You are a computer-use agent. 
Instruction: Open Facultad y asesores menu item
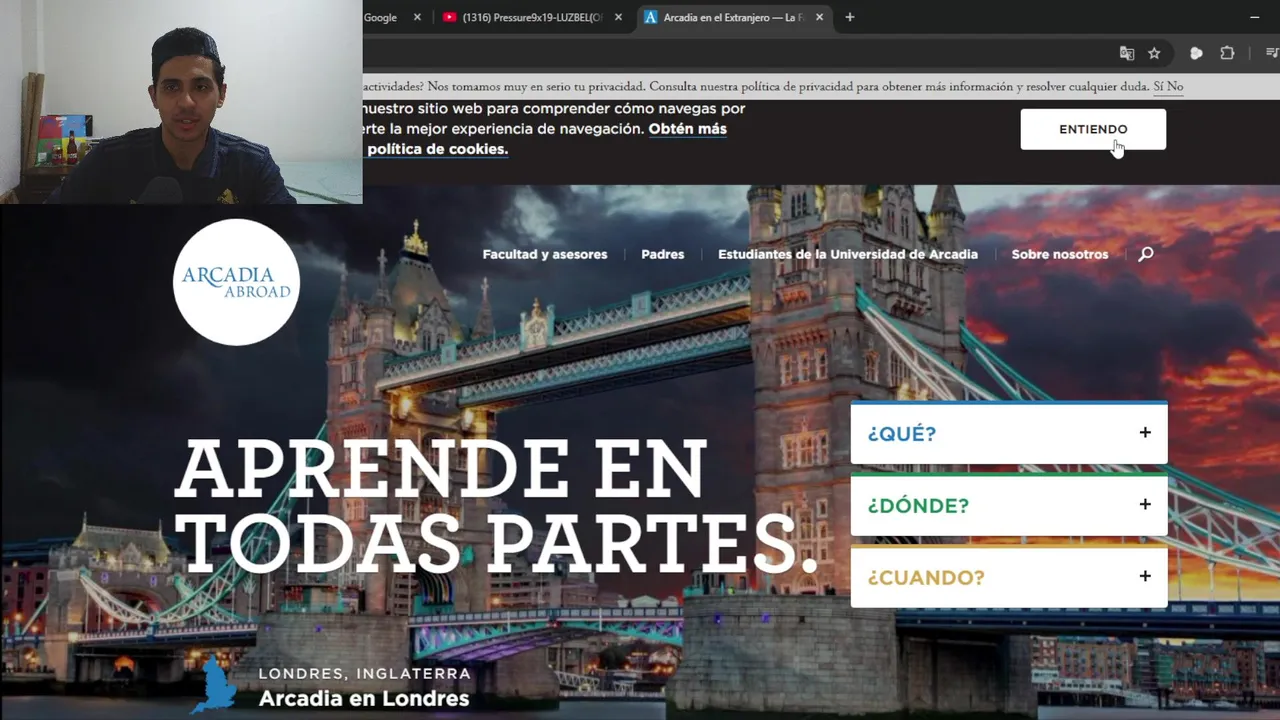545,254
